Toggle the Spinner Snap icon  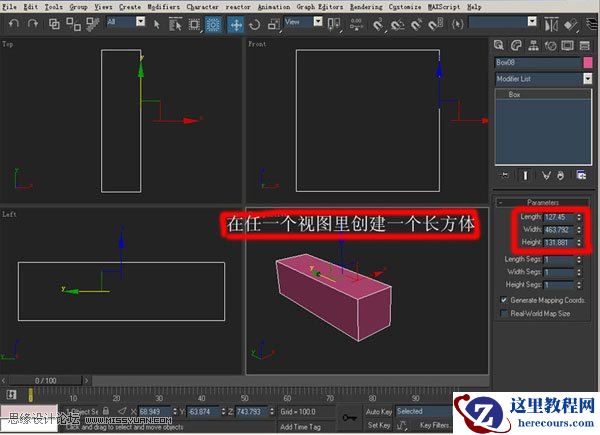pyautogui.click(x=435, y=24)
